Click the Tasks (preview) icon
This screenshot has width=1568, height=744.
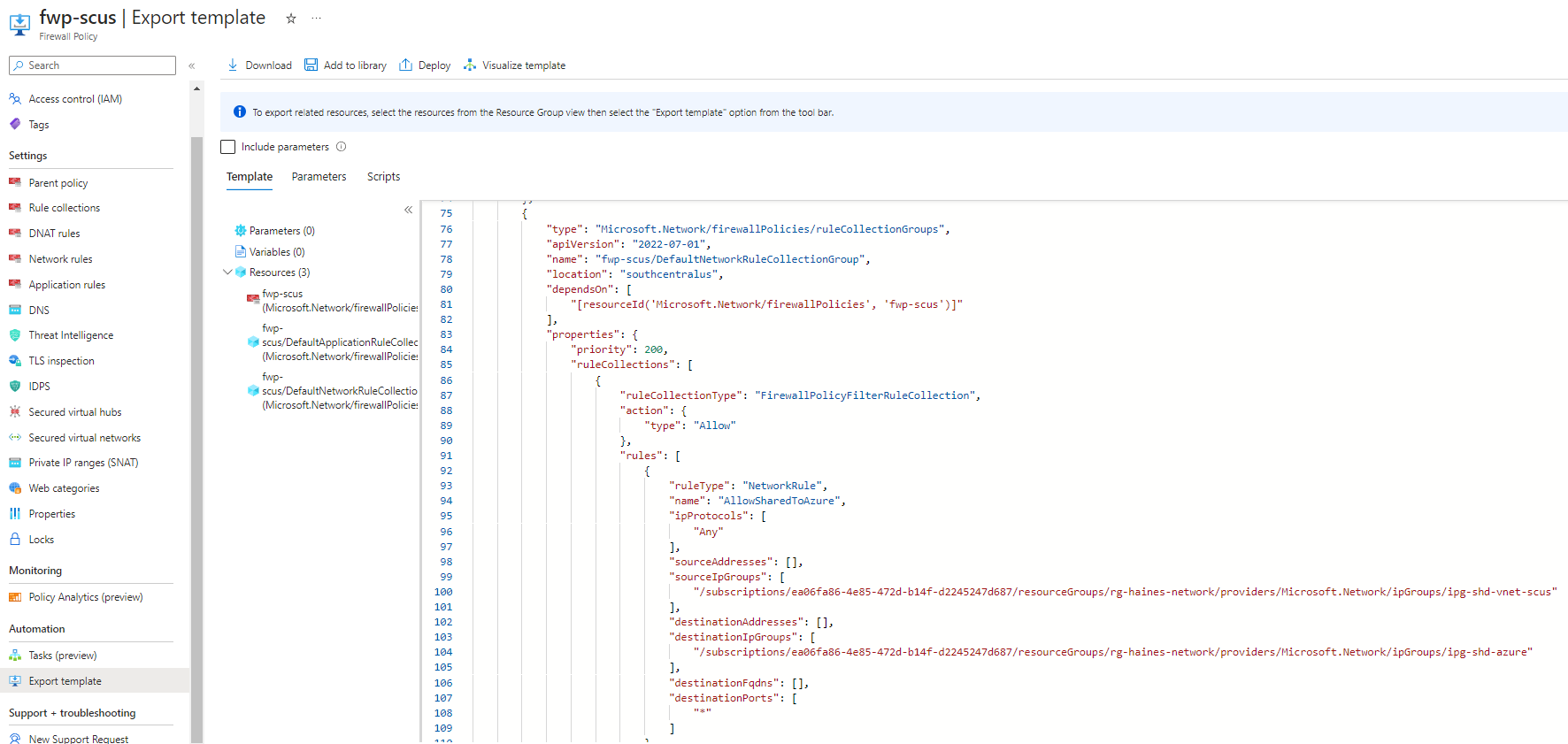[x=15, y=656]
